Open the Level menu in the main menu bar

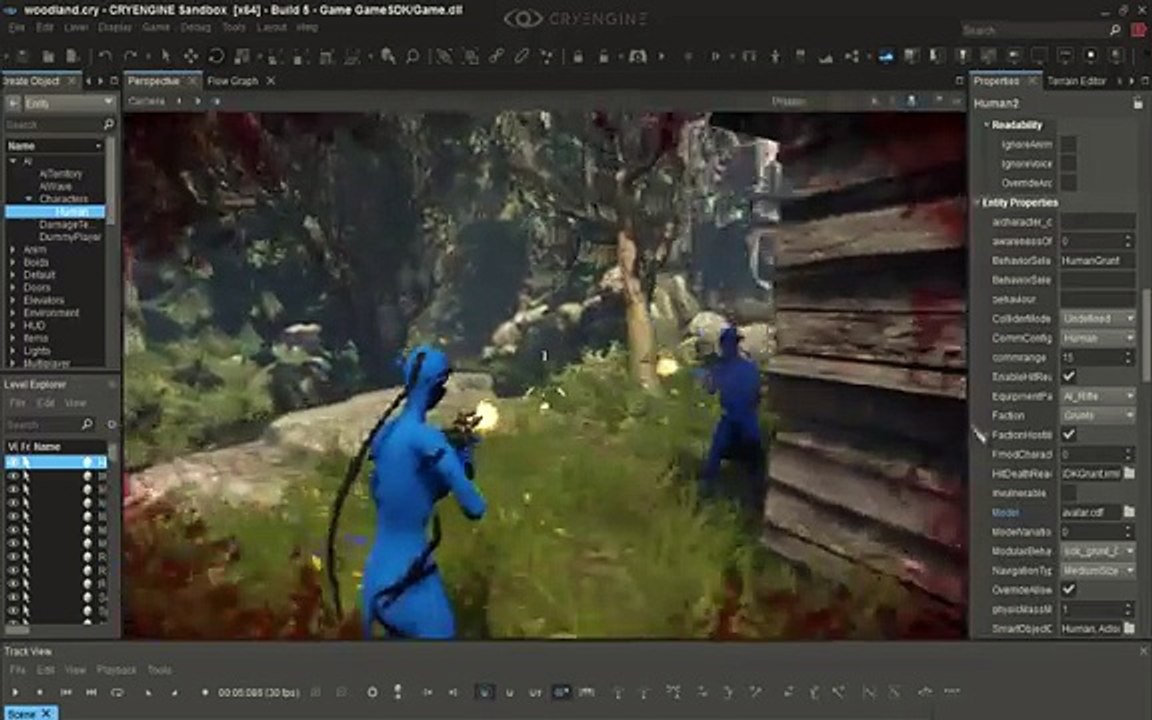[x=76, y=27]
